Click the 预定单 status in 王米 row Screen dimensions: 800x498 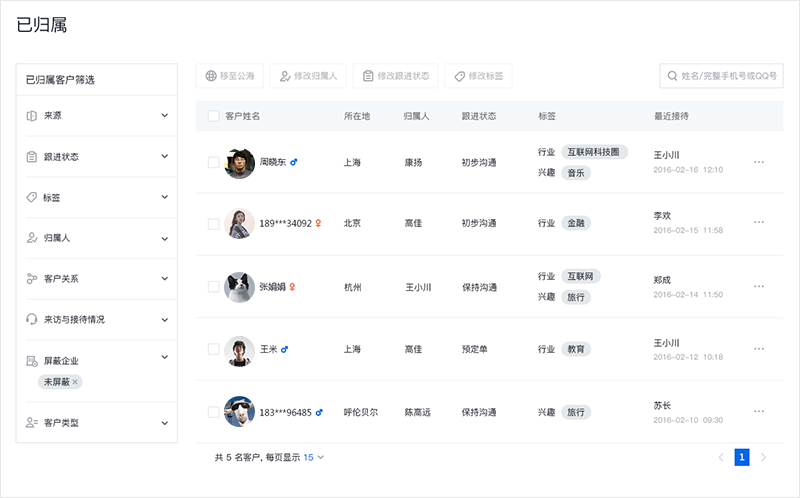[x=474, y=350]
